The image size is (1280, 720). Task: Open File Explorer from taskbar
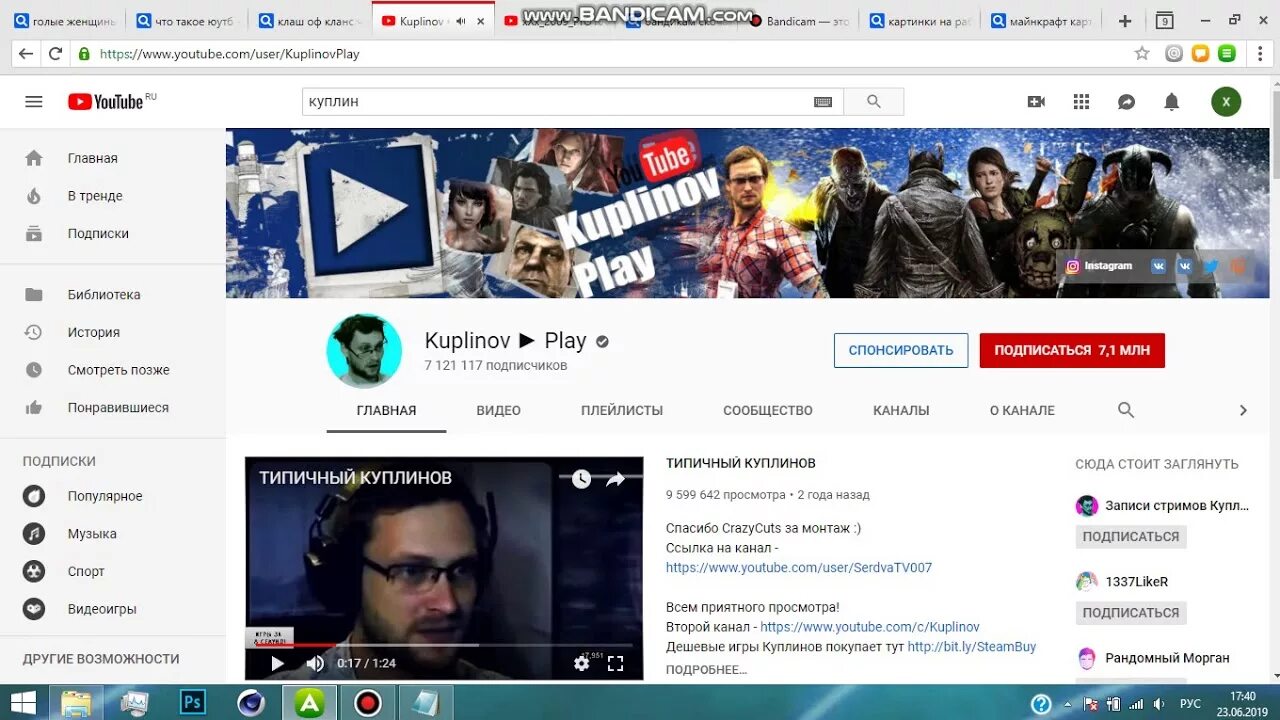(x=76, y=703)
